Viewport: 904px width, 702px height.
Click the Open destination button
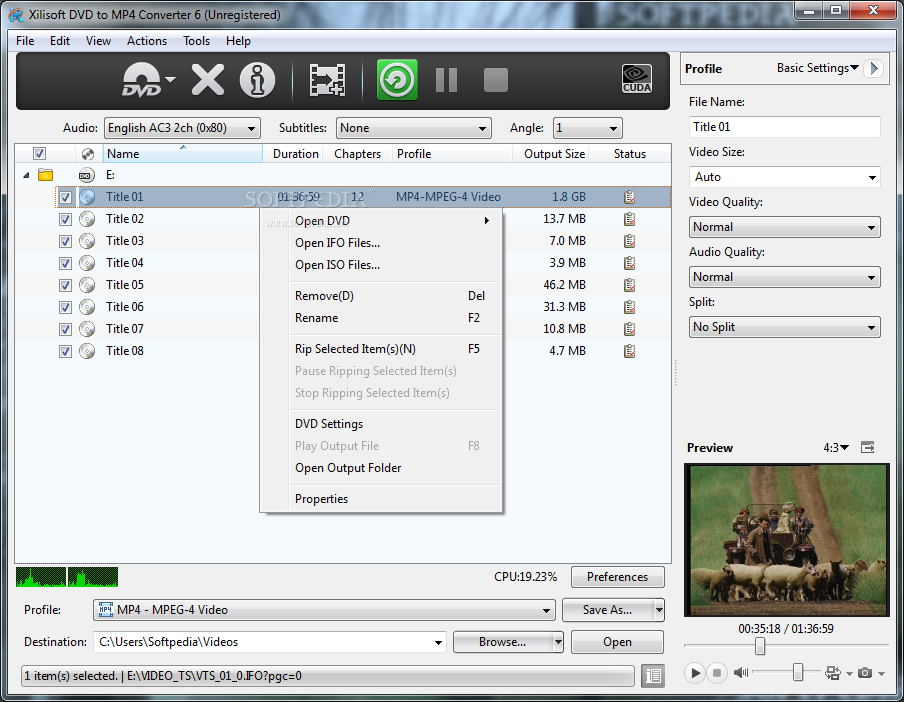617,642
